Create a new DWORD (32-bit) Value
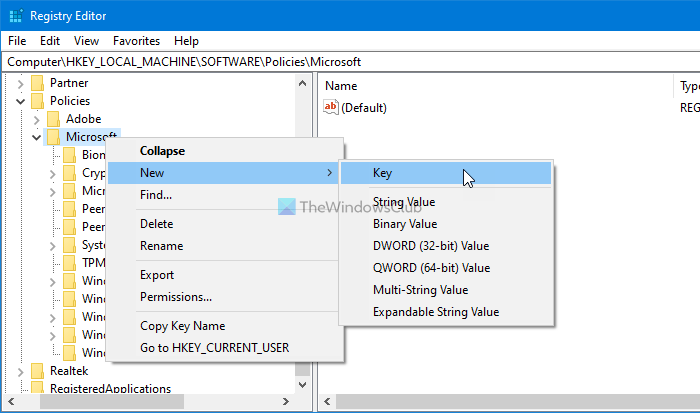The height and width of the screenshot is (413, 700). tap(446, 246)
